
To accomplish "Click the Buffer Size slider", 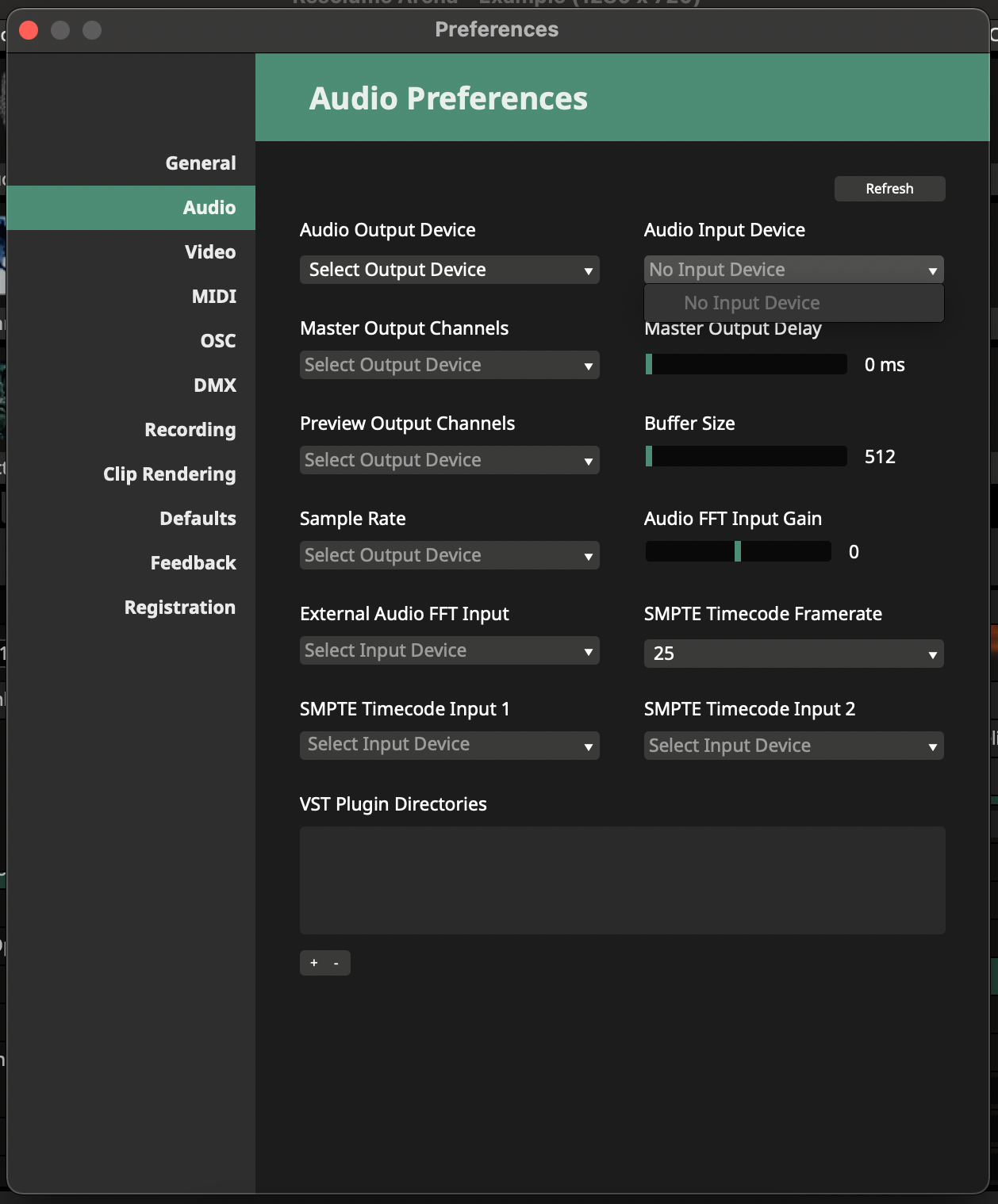I will point(746,456).
